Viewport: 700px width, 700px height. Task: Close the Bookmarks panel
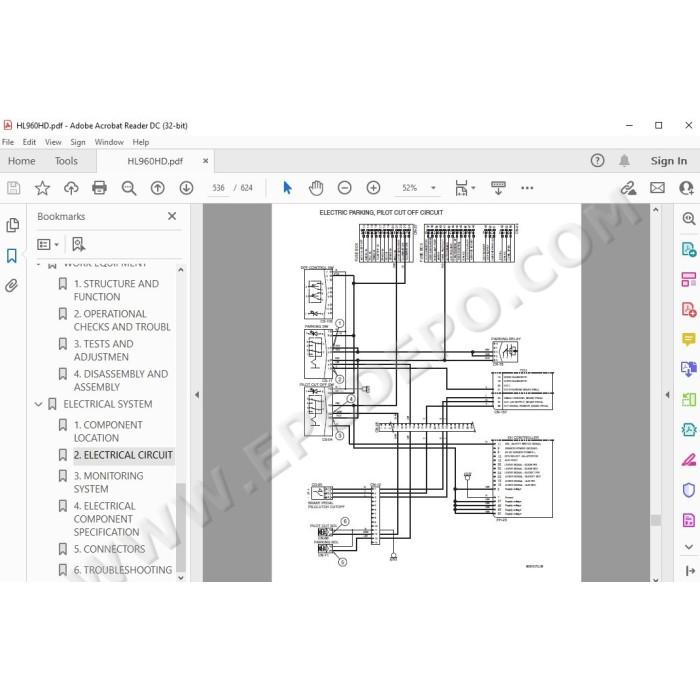(x=172, y=216)
